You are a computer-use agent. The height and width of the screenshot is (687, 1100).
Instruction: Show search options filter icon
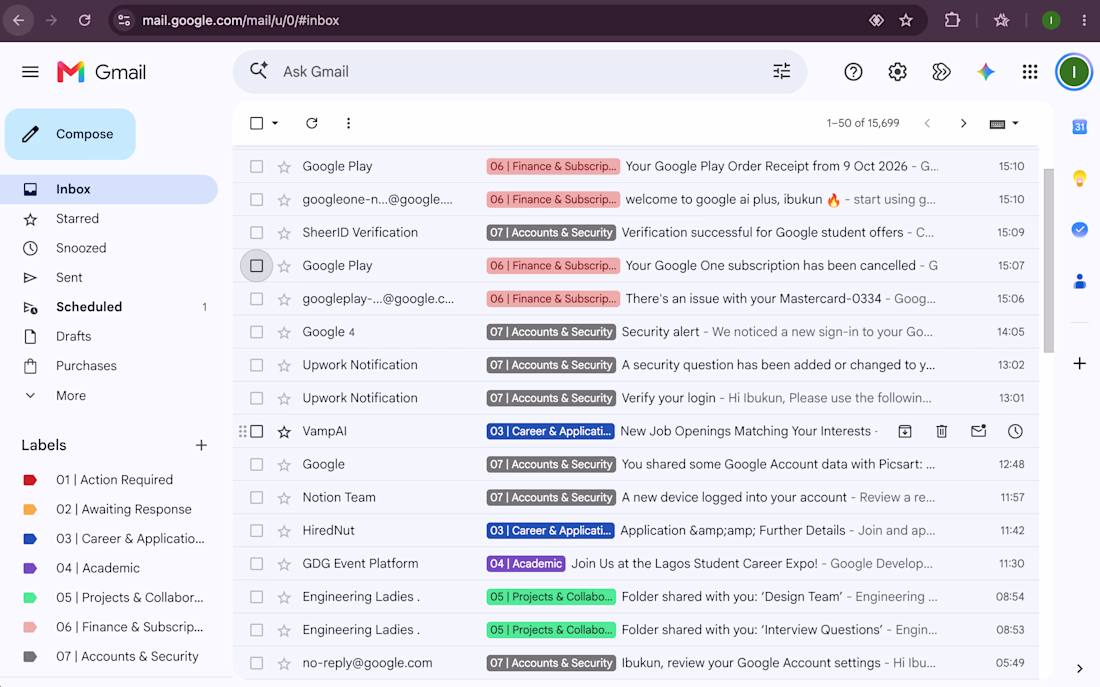782,72
